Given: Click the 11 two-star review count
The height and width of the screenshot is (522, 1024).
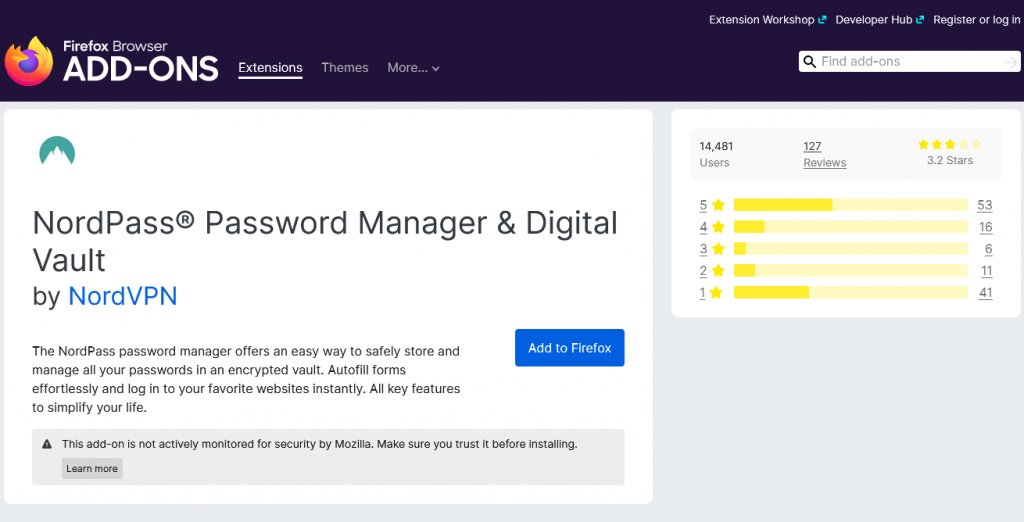Looking at the screenshot, I should pyautogui.click(x=986, y=270).
